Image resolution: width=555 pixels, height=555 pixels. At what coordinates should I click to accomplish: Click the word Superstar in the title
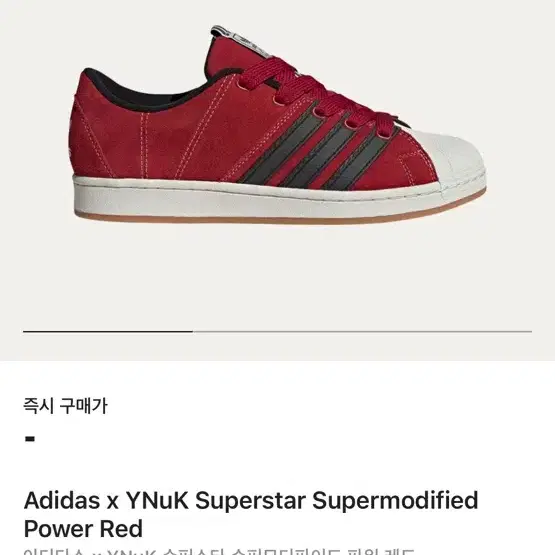click(250, 501)
